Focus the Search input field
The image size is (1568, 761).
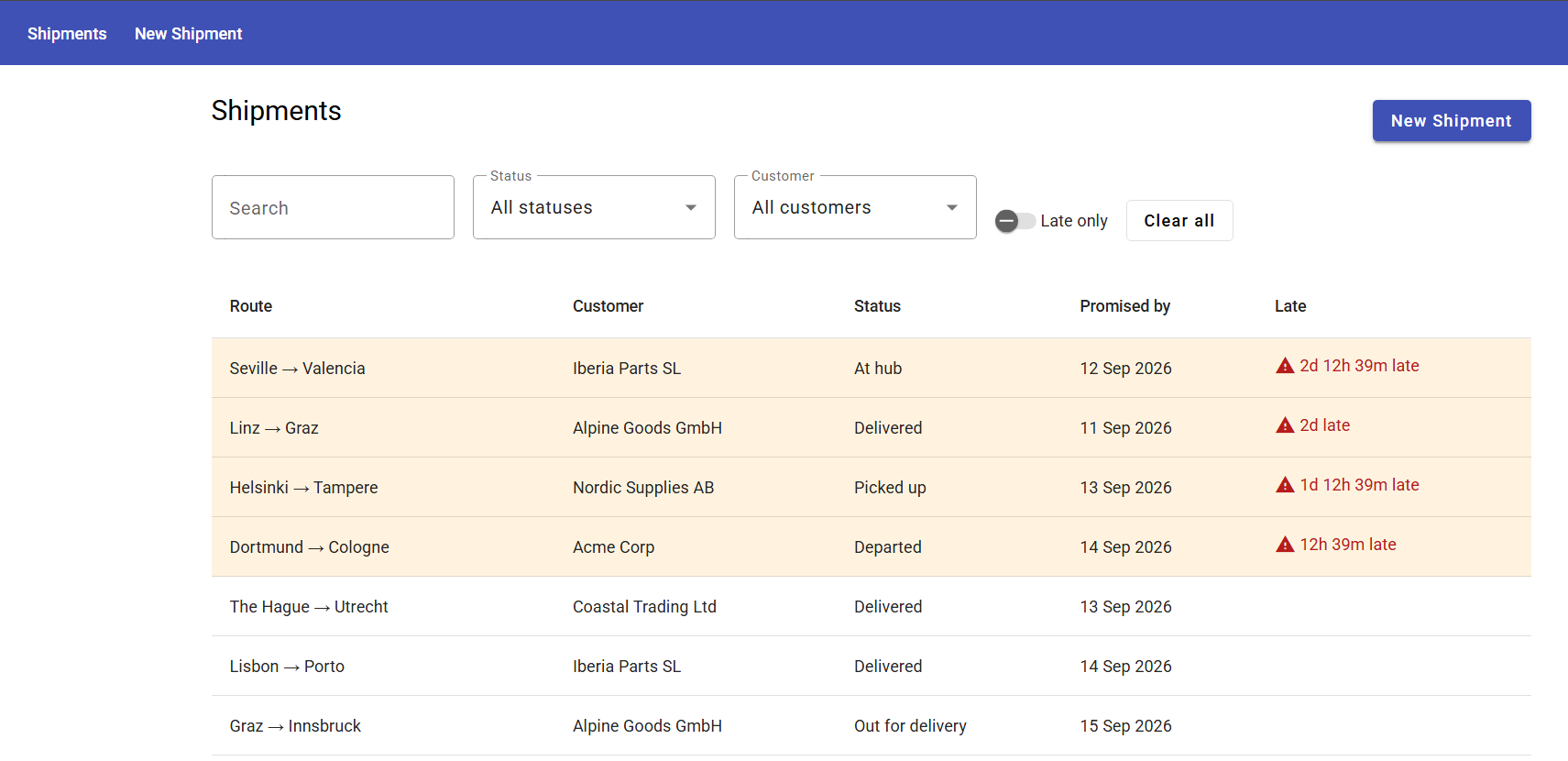click(x=333, y=207)
